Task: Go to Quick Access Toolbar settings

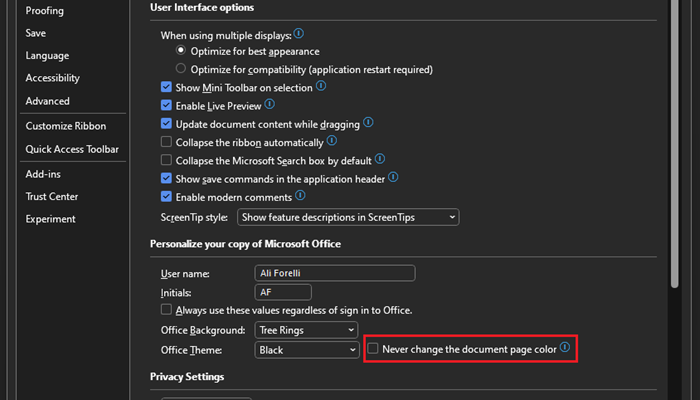Action: pos(72,149)
